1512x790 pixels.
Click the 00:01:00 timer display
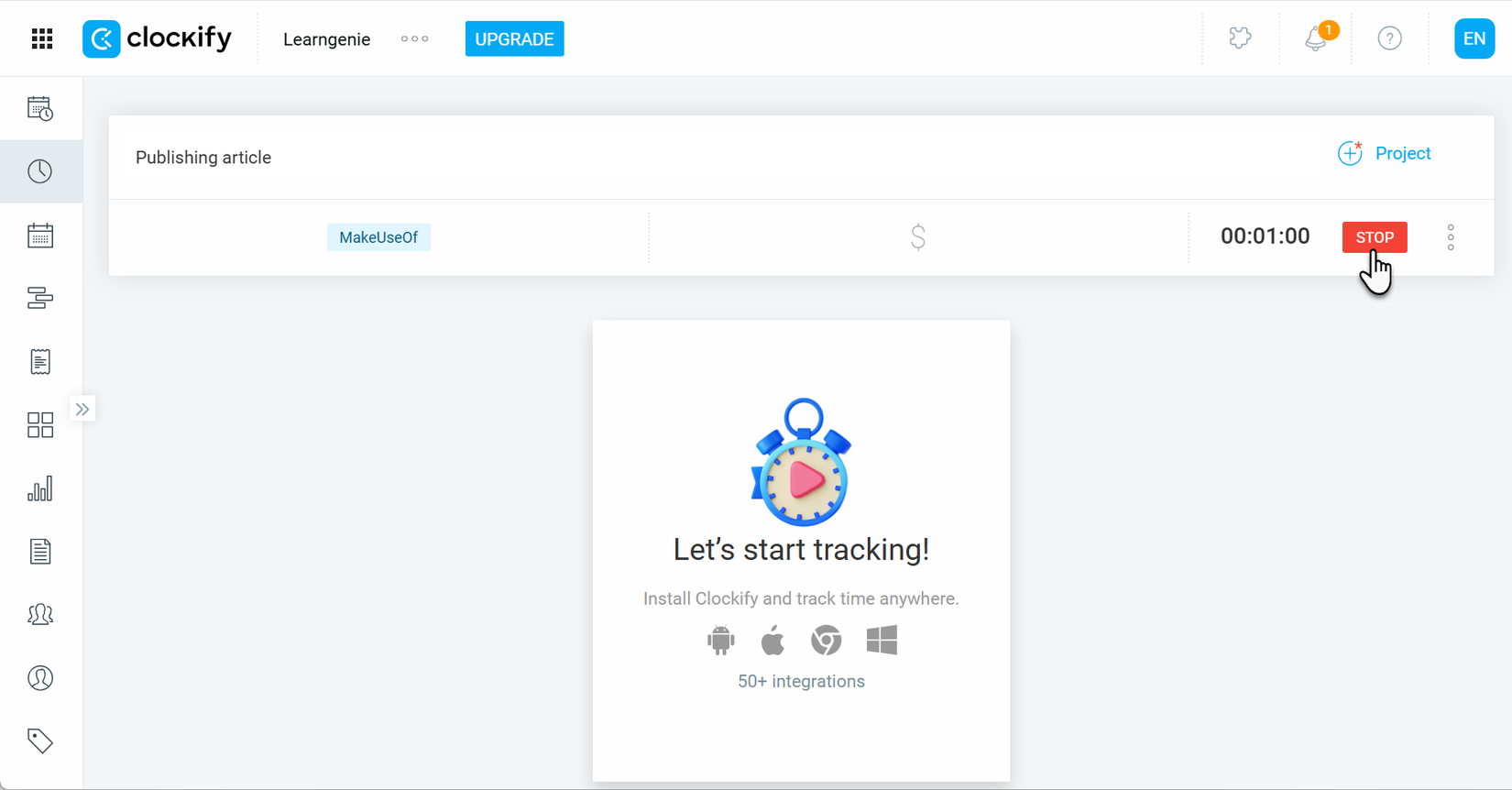click(1265, 236)
